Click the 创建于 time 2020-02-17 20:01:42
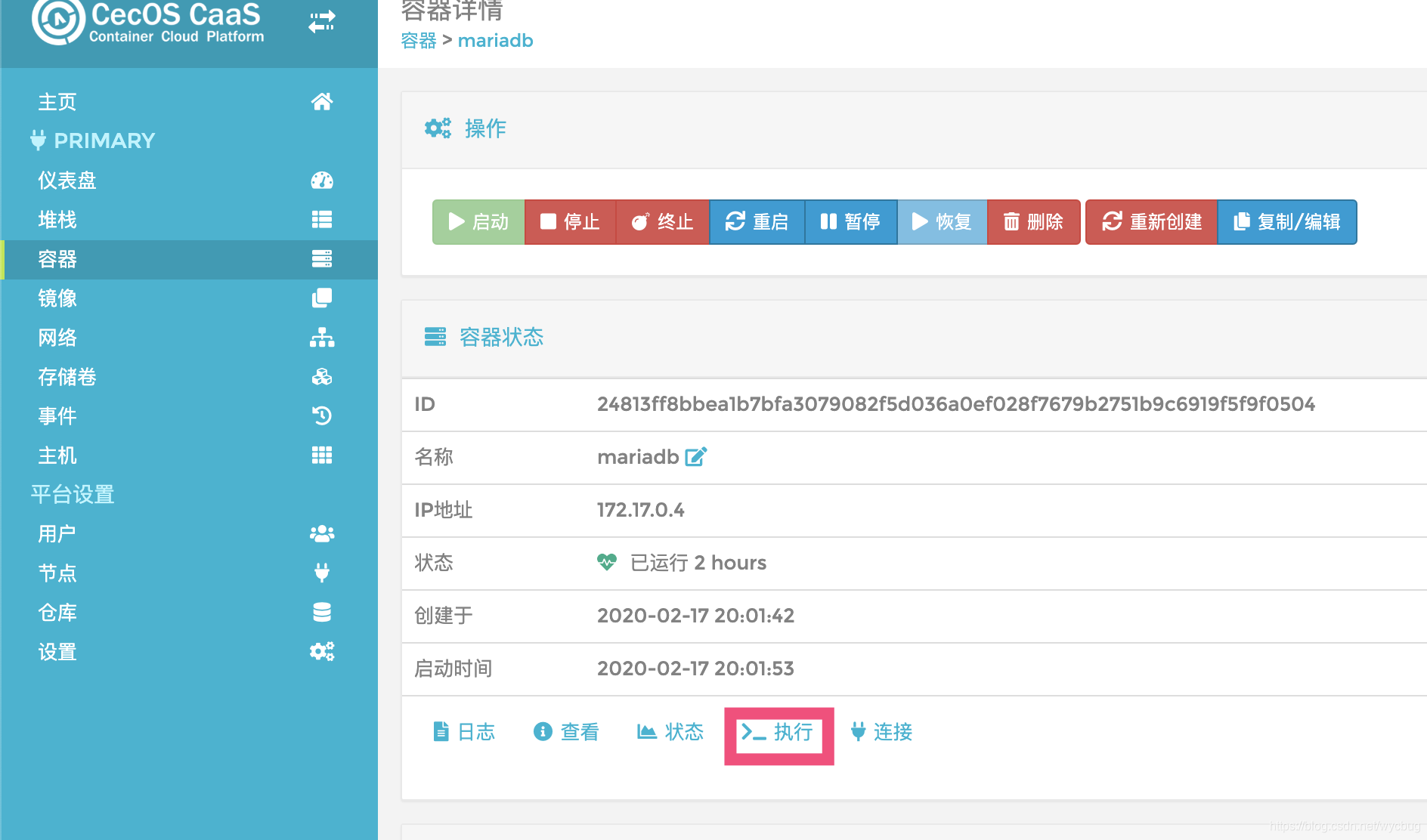The height and width of the screenshot is (840, 1427). click(695, 616)
